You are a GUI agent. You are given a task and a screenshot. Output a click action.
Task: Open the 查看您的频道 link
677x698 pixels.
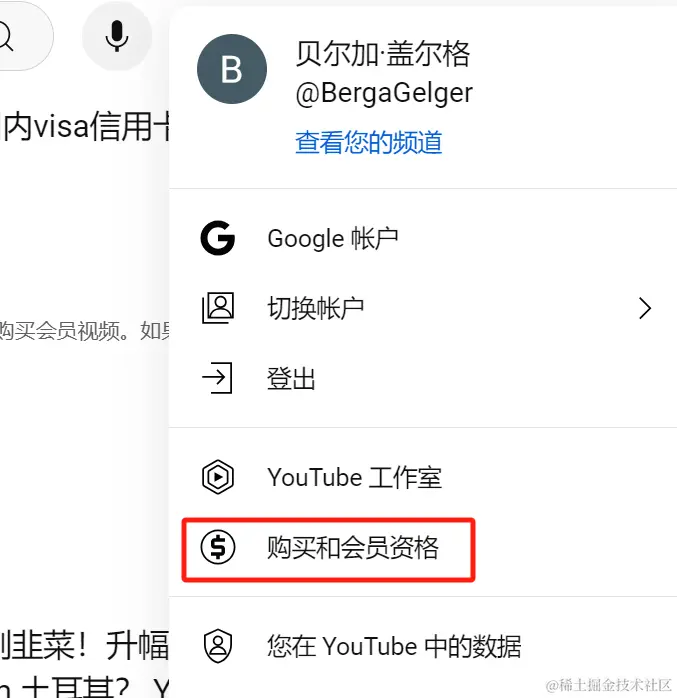click(369, 142)
